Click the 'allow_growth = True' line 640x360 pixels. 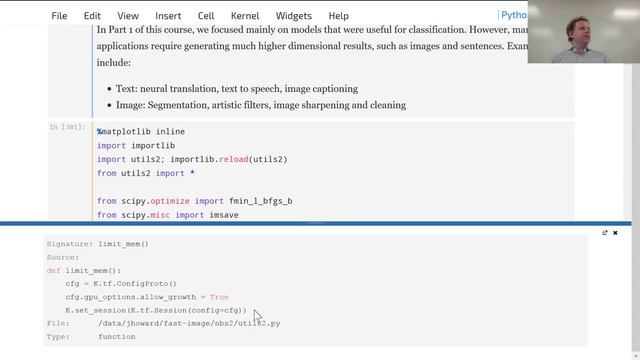[147, 297]
